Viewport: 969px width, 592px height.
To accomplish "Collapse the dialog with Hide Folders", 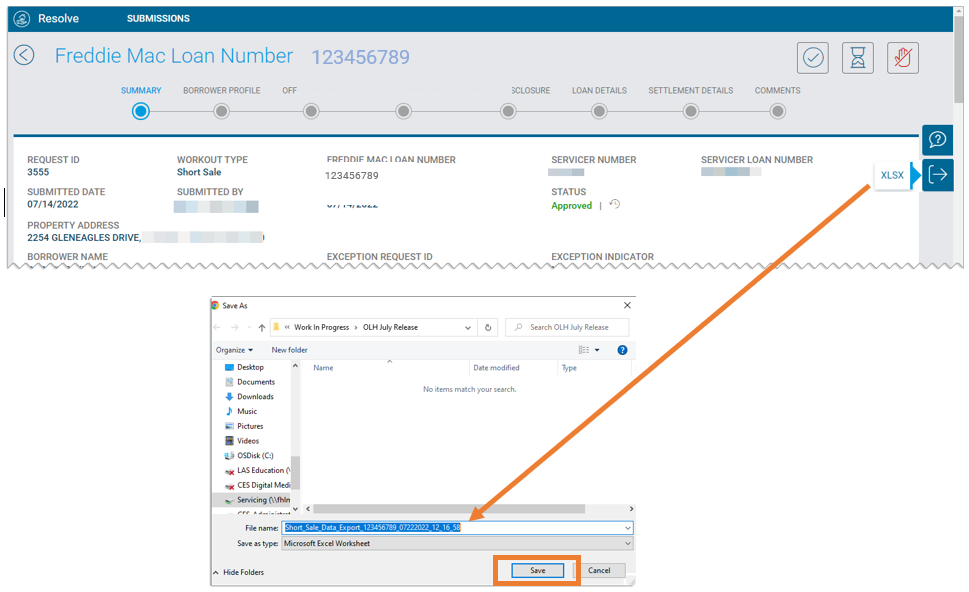I will 239,572.
